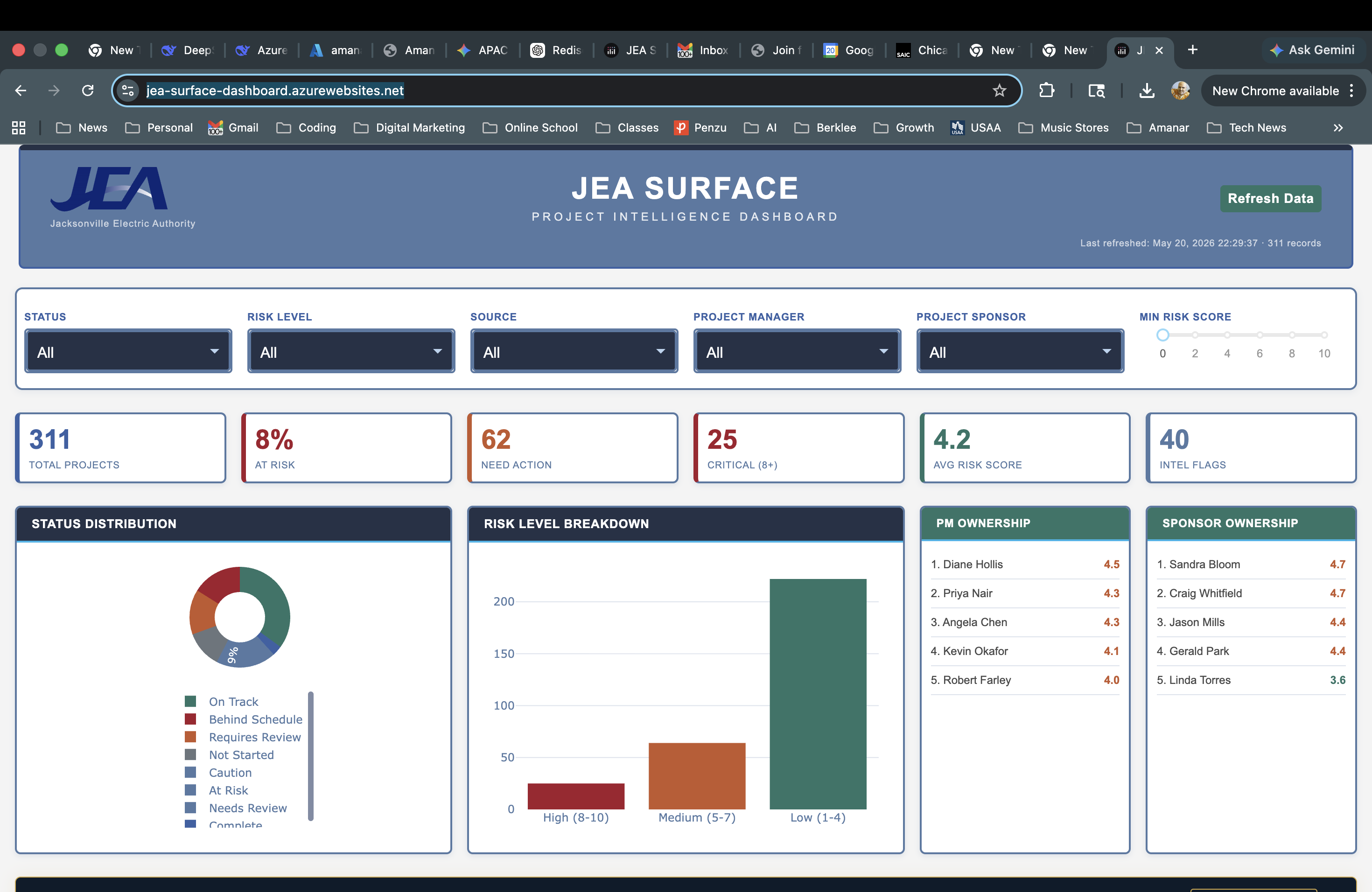Open the USAA bookmark
This screenshot has width=1372, height=892.
(975, 127)
